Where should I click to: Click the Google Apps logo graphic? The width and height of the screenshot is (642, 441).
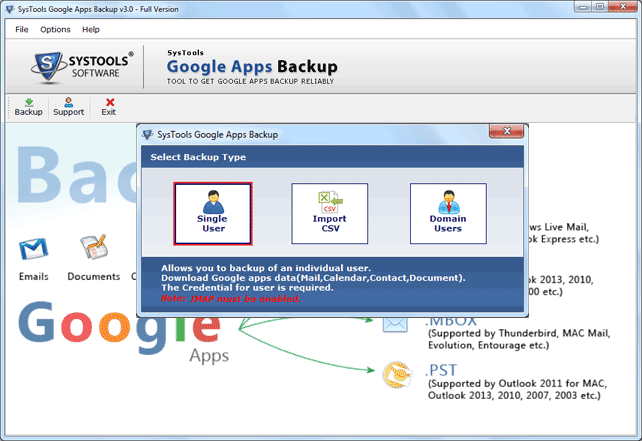pos(124,332)
